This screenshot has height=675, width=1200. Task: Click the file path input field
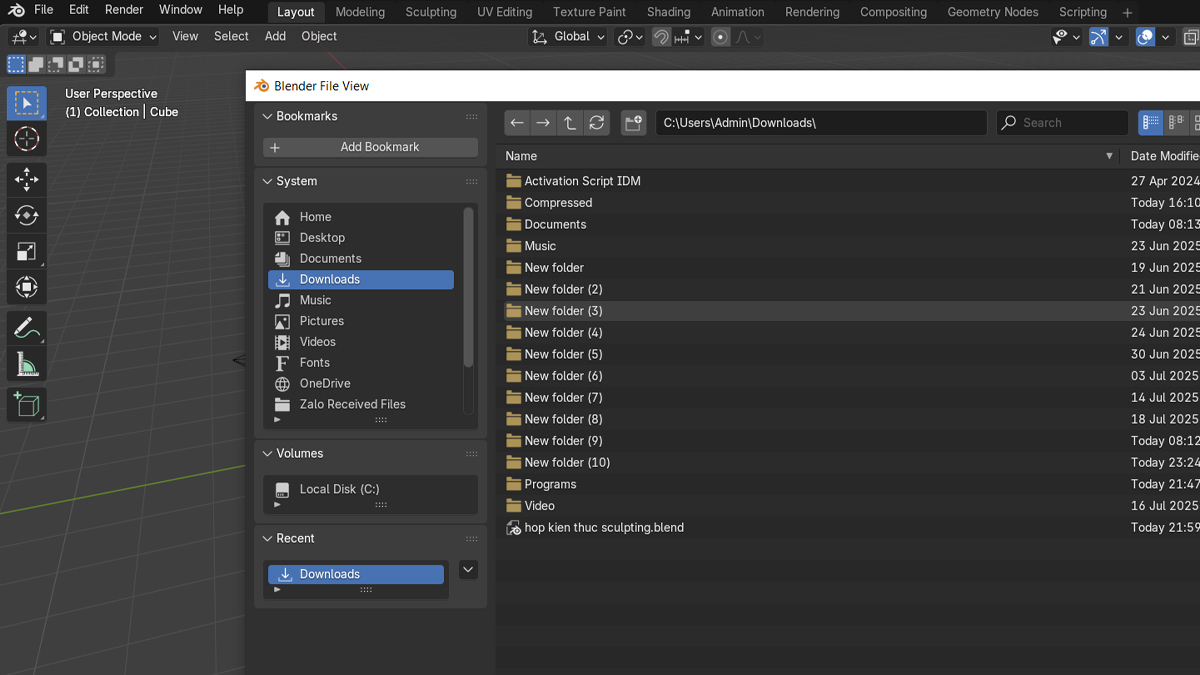pos(821,123)
